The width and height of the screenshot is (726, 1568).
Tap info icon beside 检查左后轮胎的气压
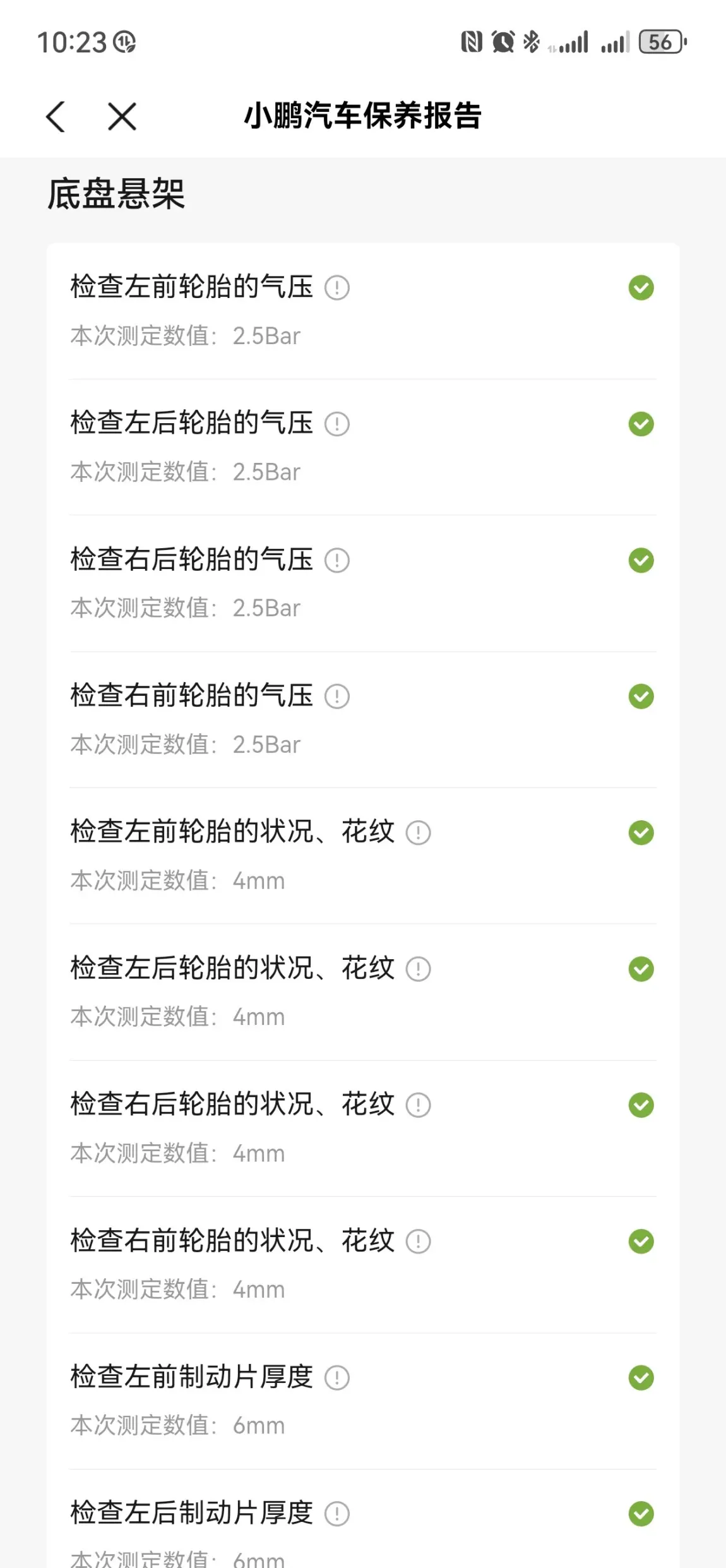(x=337, y=424)
